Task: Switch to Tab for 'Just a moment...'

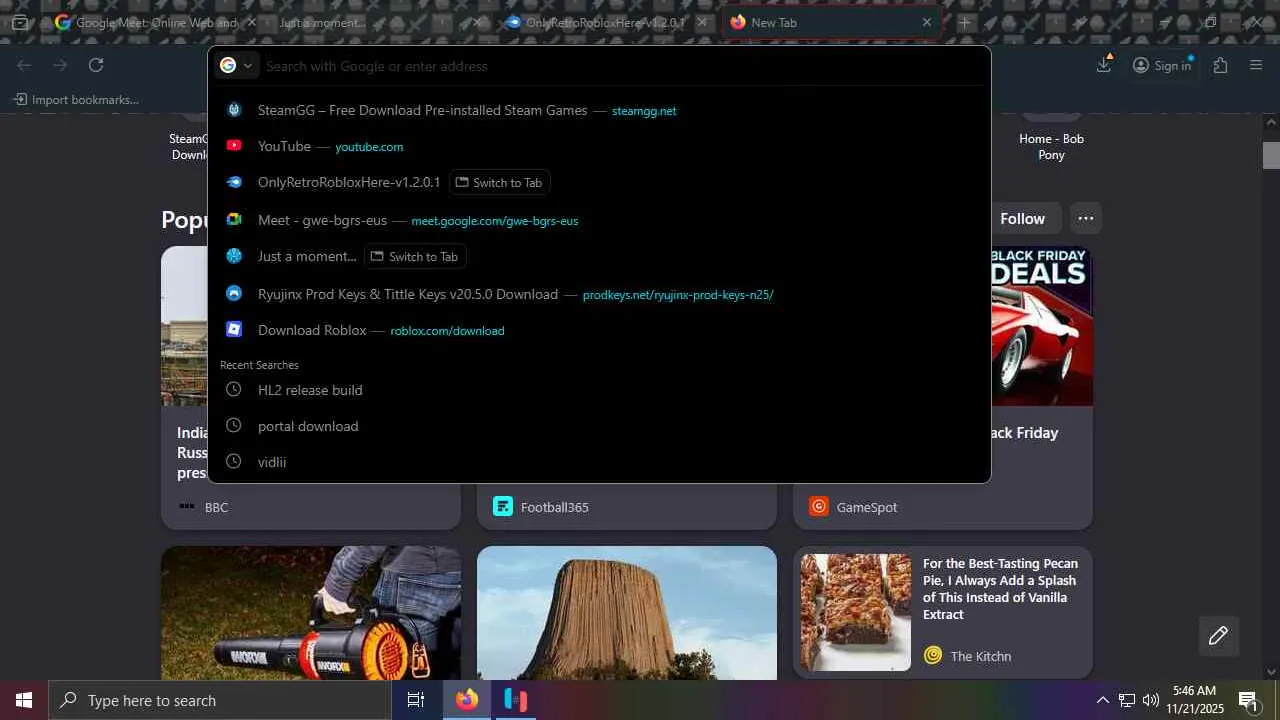Action: pyautogui.click(x=415, y=256)
